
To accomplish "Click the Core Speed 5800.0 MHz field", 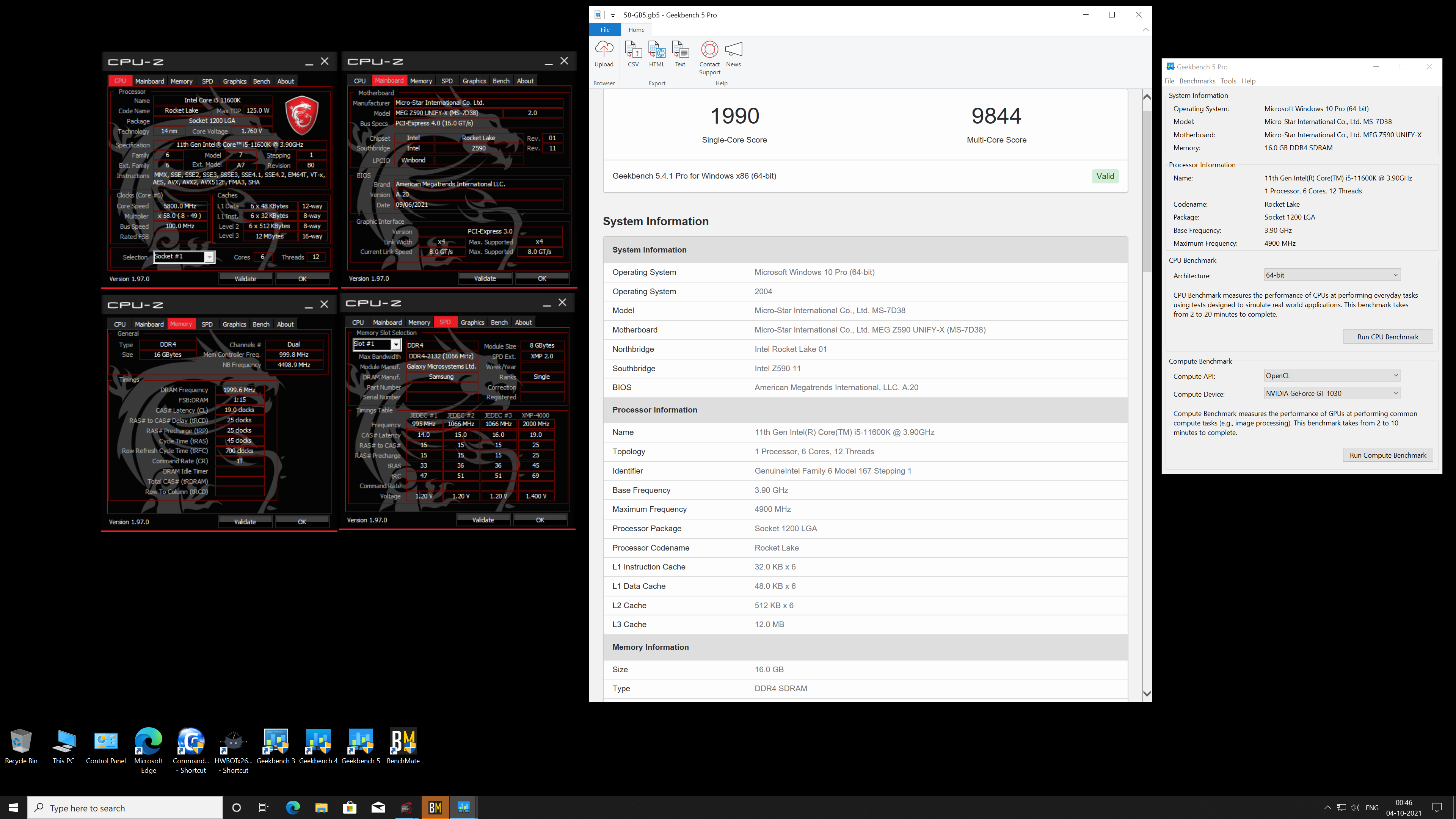I will click(x=180, y=206).
